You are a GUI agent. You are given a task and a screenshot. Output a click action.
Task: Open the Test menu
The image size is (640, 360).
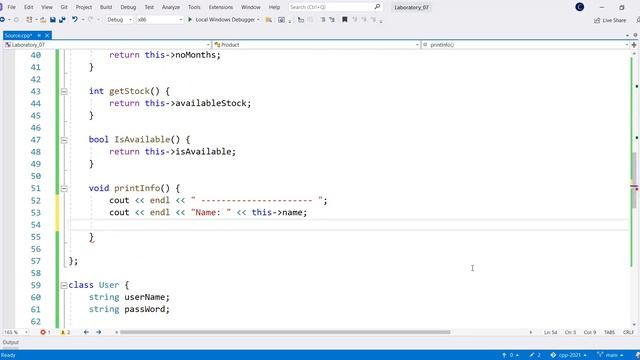(x=149, y=7)
